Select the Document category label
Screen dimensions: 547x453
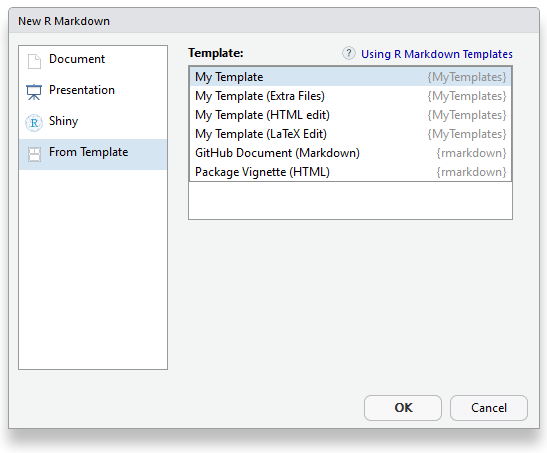[x=77, y=59]
